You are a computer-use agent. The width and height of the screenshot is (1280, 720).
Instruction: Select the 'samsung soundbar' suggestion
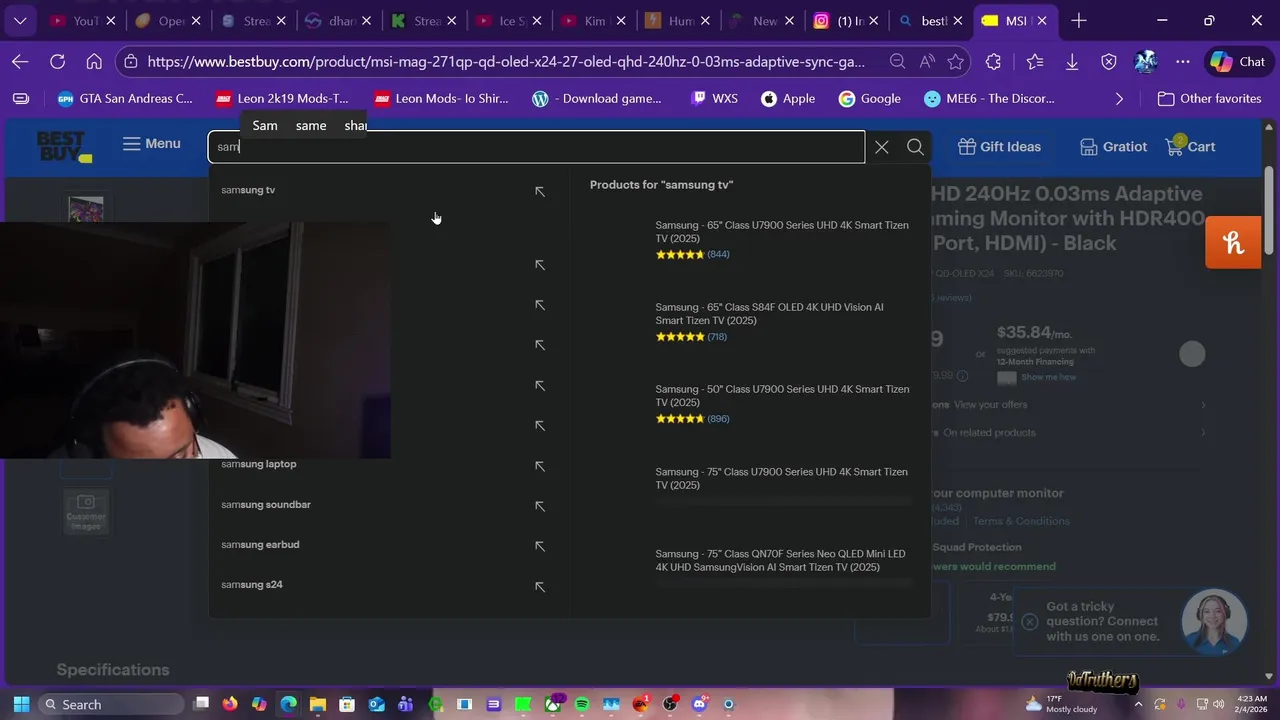click(266, 505)
